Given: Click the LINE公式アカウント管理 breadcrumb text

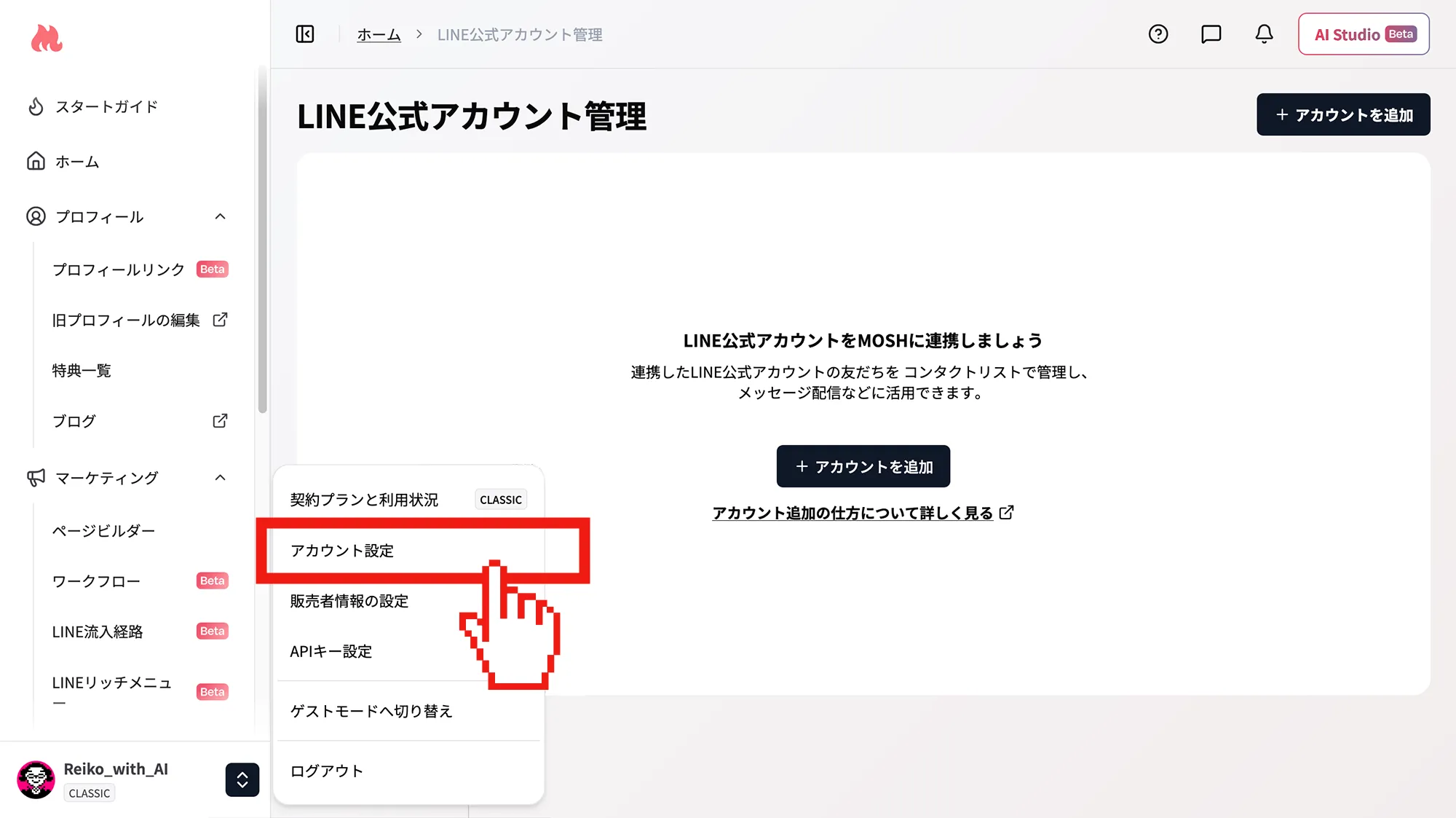Looking at the screenshot, I should click(520, 34).
